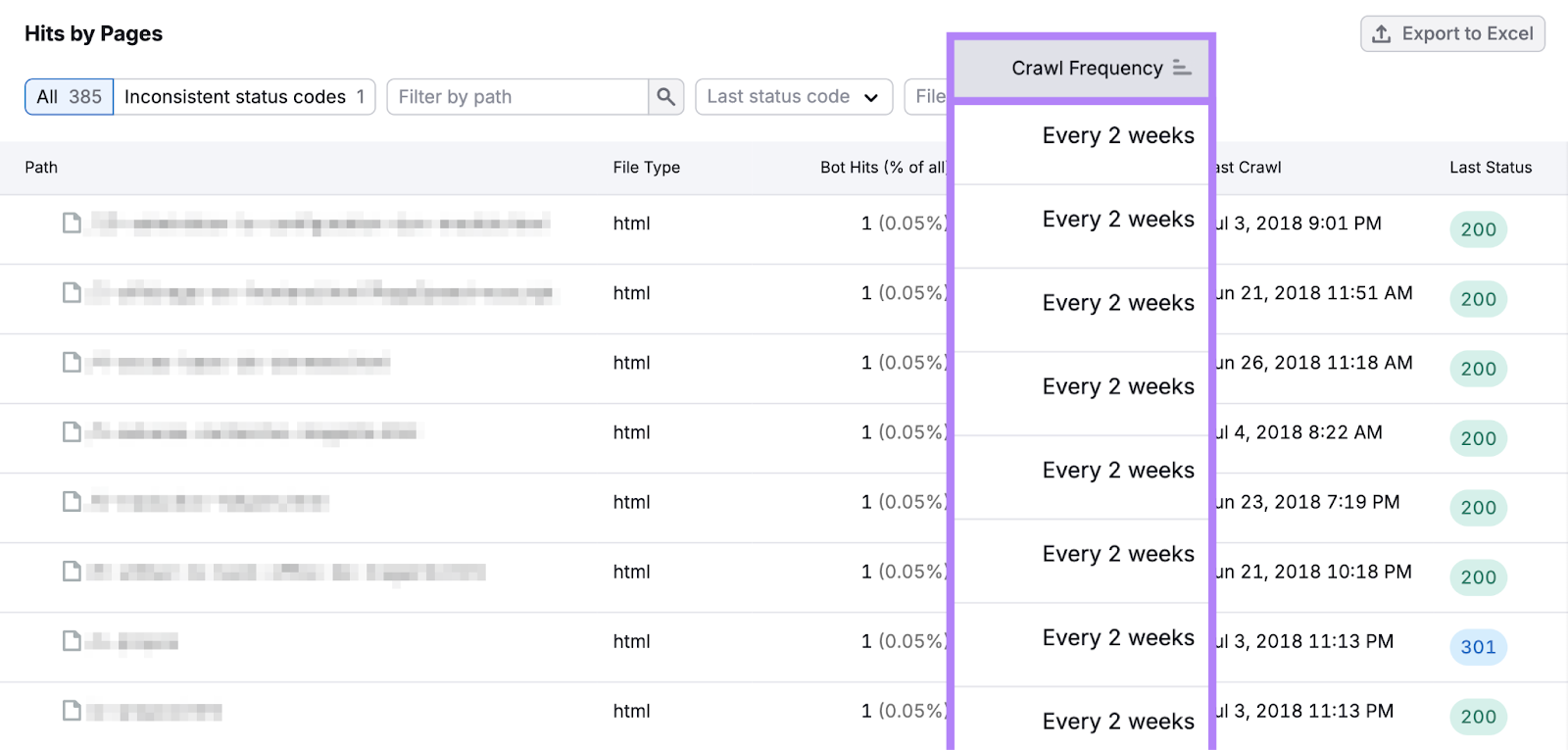
Task: Click the page icon in the seventh row
Action: pos(72,641)
